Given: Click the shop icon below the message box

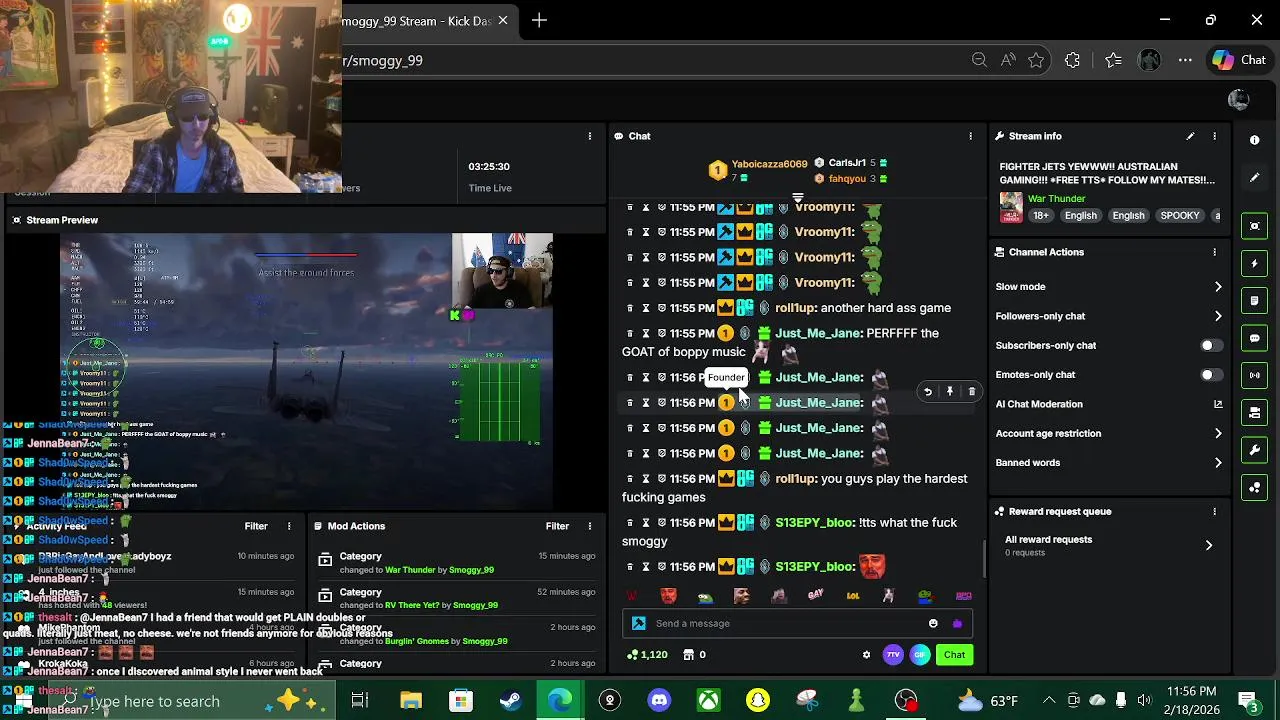Looking at the screenshot, I should (x=688, y=655).
